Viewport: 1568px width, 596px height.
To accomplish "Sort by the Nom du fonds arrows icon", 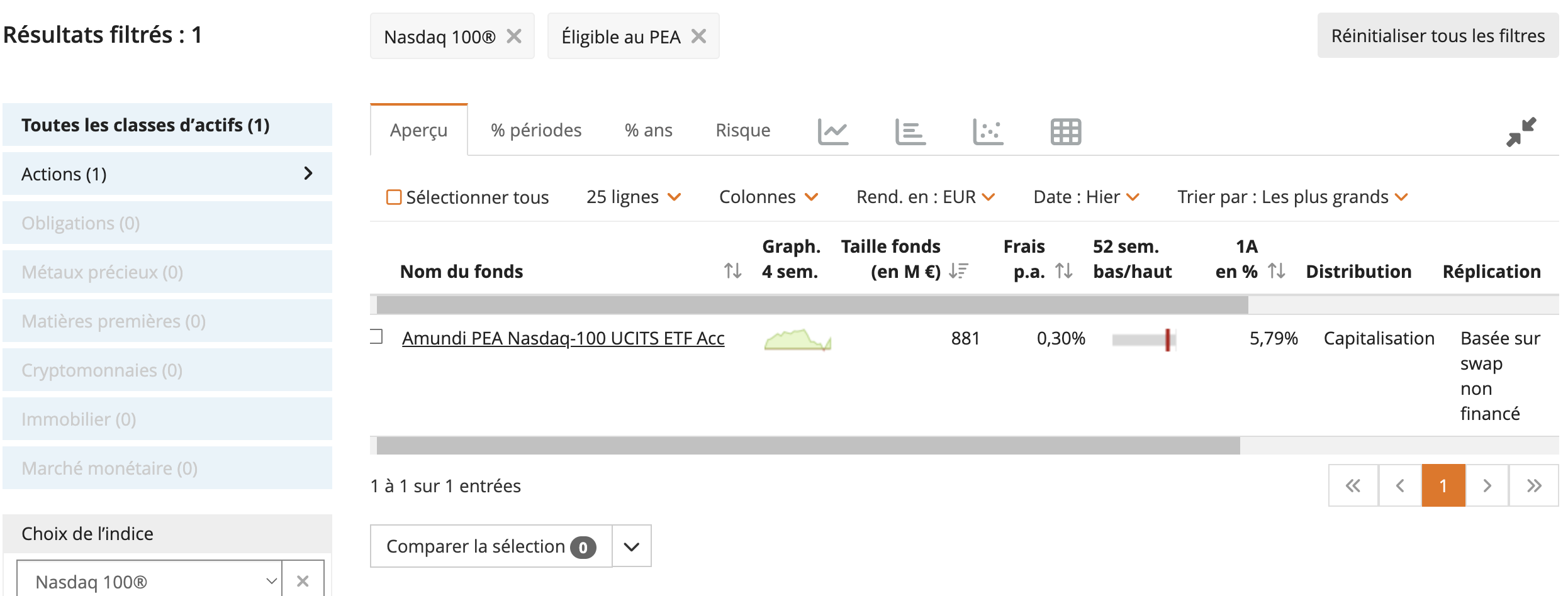I will click(x=732, y=271).
